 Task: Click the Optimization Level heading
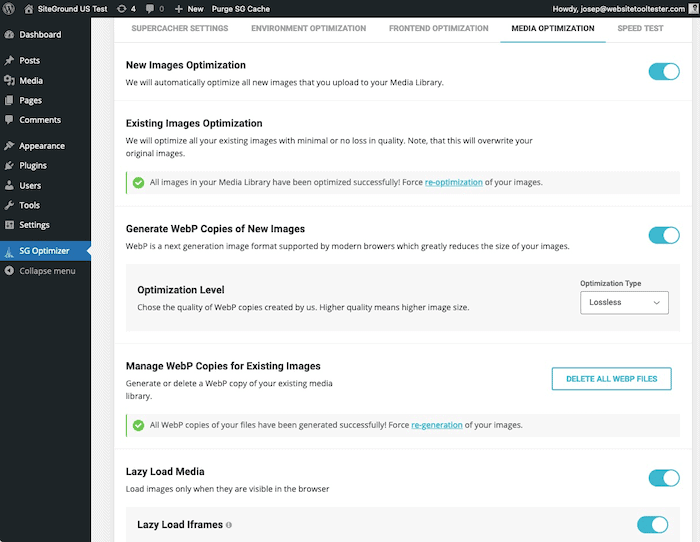pos(181,290)
